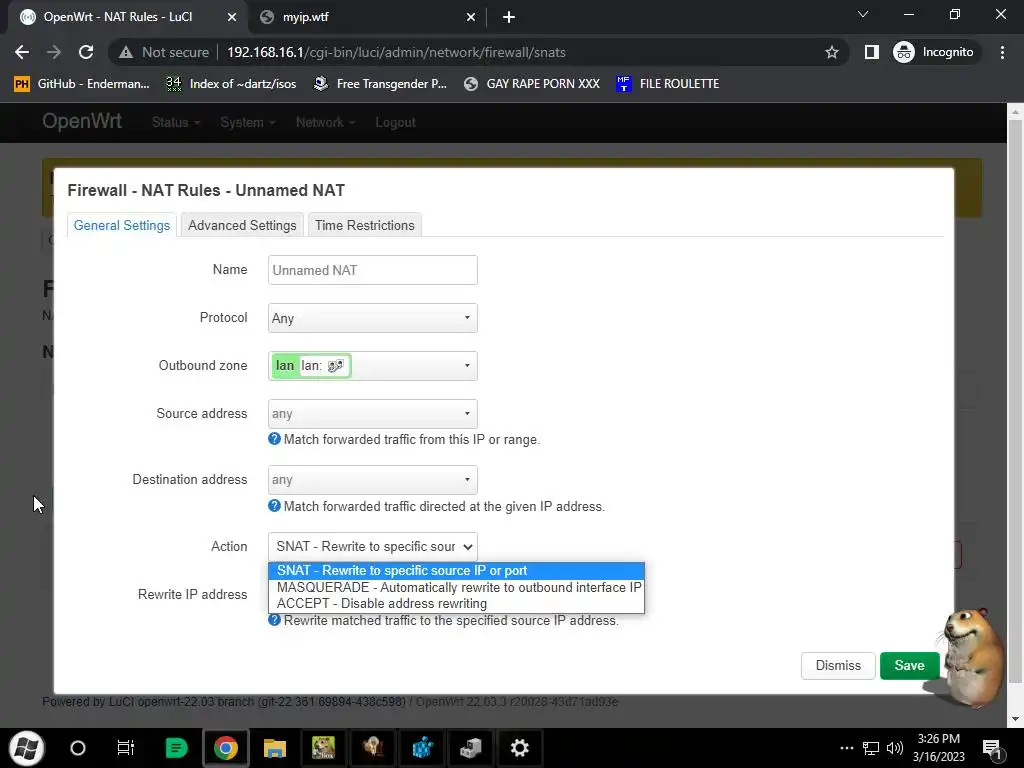Open the Incognito profile indicator
Viewport: 1024px width, 768px height.
pos(934,52)
